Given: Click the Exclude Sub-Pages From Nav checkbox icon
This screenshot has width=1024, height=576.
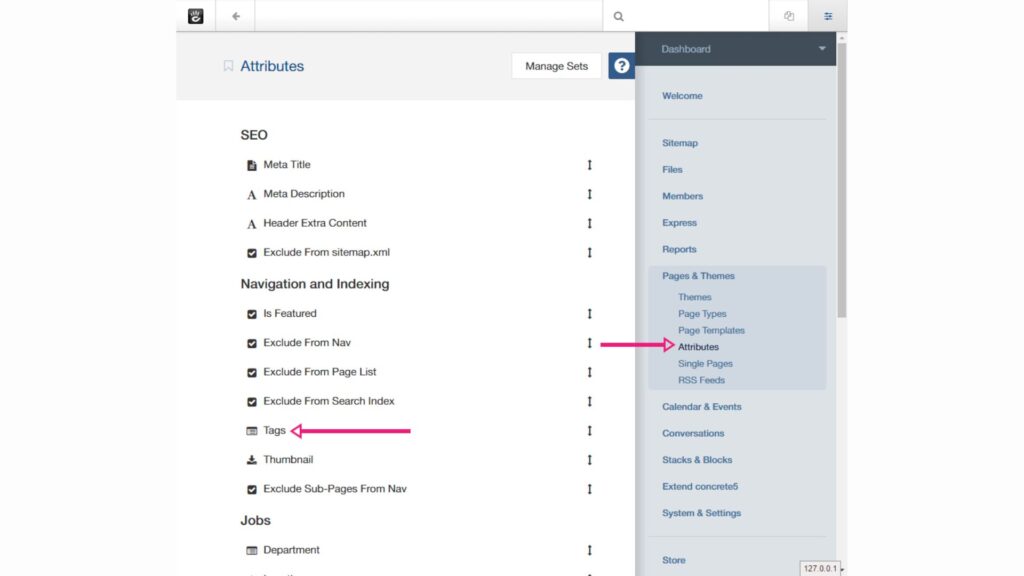Looking at the screenshot, I should (251, 489).
